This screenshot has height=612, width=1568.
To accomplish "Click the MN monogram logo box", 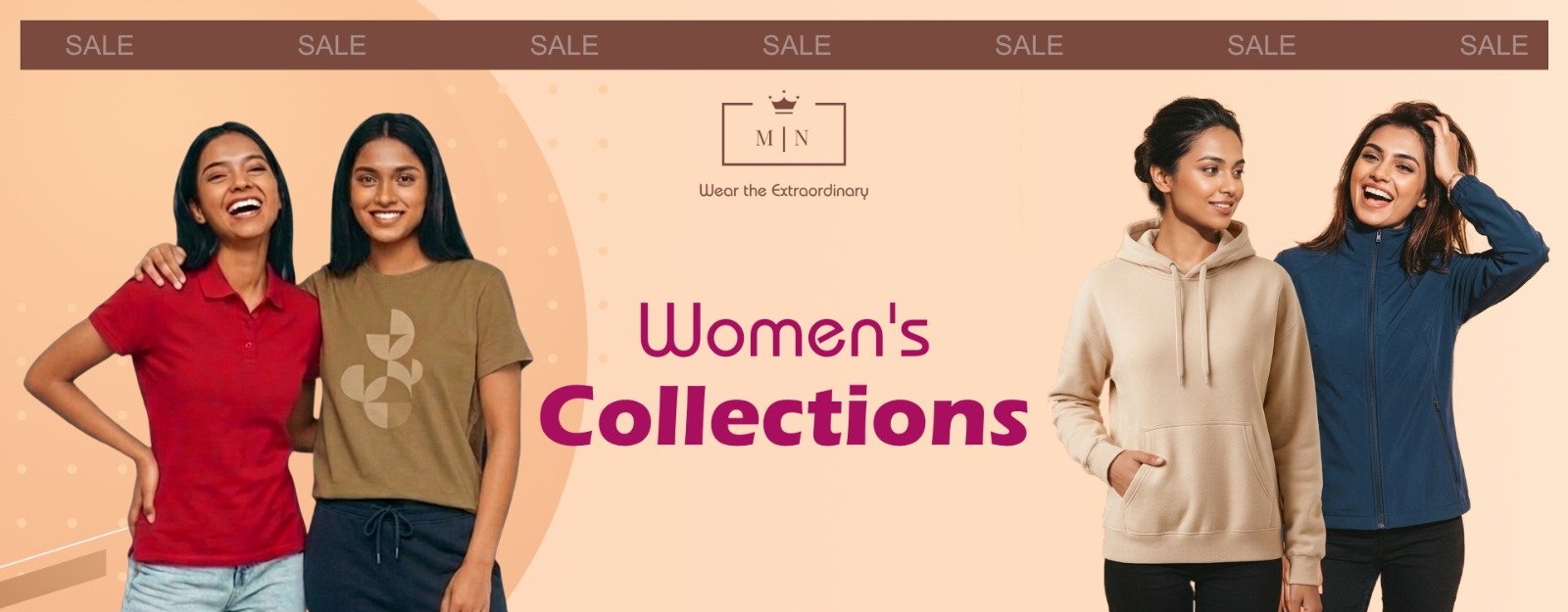I will pos(783,134).
